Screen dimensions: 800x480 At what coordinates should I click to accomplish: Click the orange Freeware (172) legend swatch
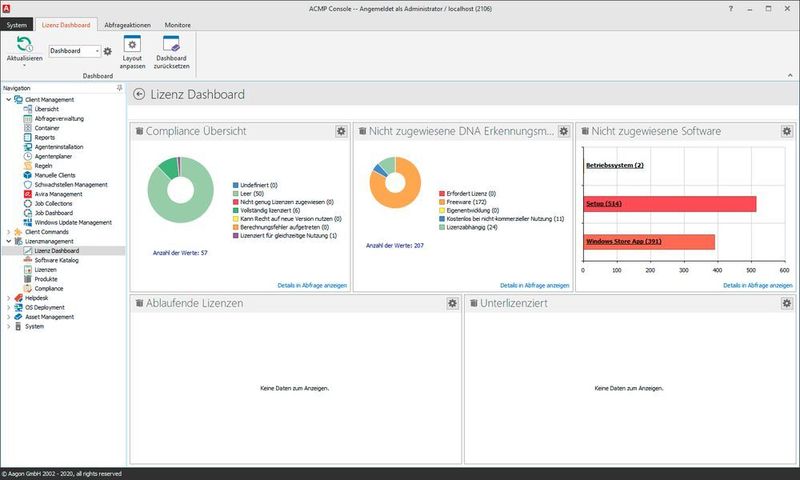click(442, 202)
